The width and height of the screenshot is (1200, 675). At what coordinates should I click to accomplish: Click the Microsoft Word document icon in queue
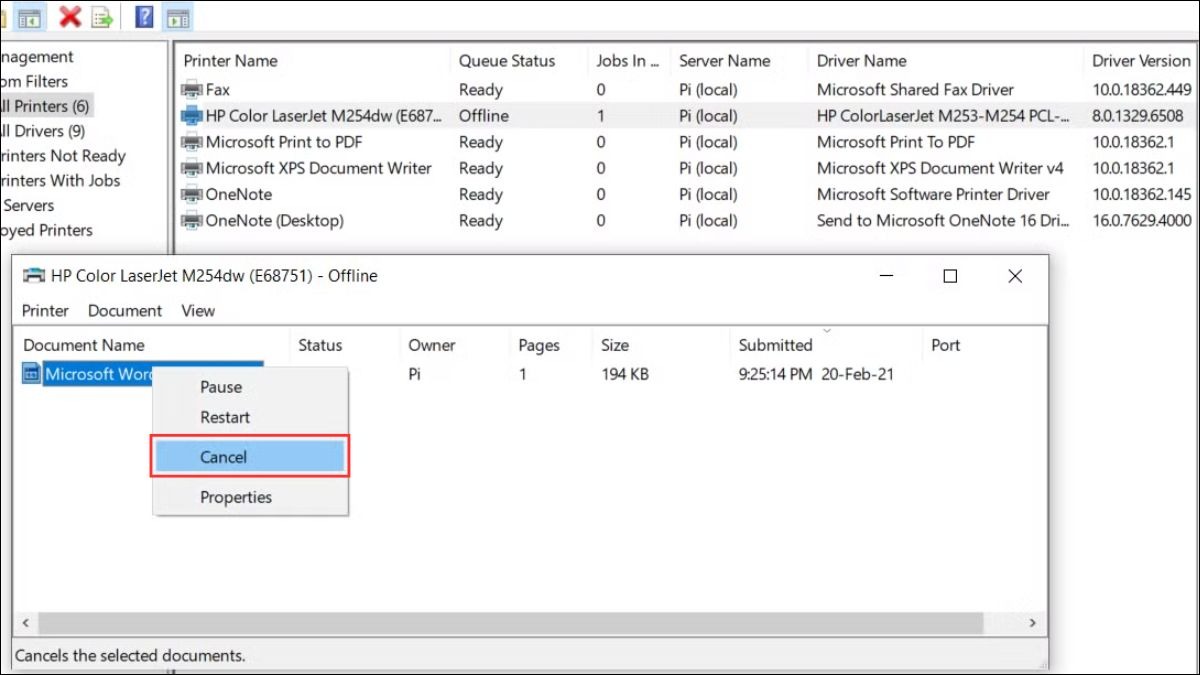pos(32,374)
